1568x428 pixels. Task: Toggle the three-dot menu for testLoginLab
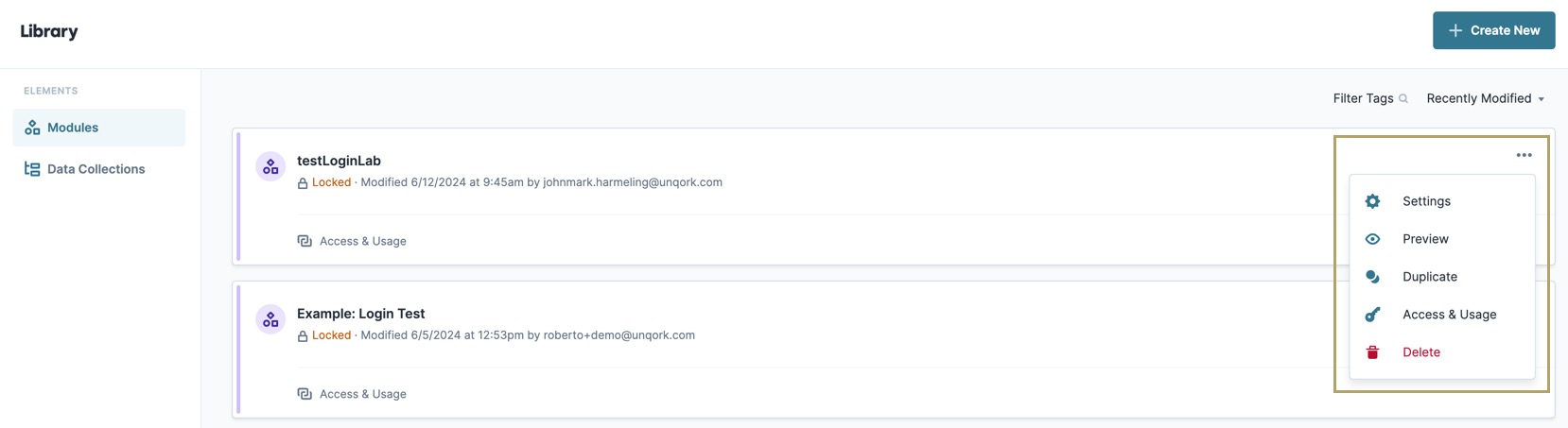[x=1524, y=155]
